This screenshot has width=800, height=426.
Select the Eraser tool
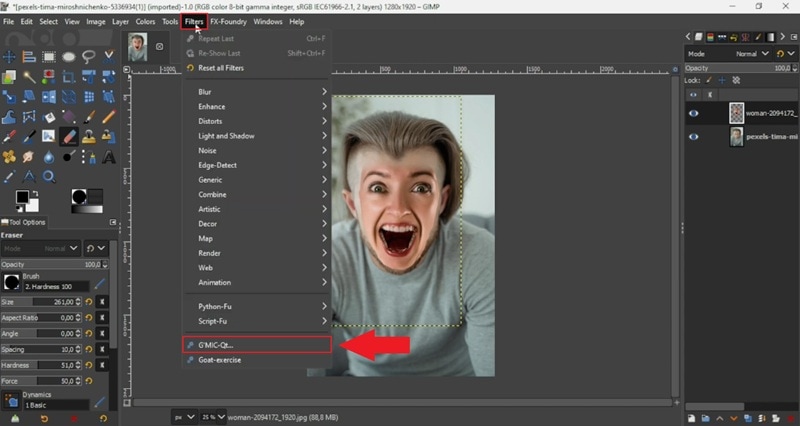pos(68,137)
